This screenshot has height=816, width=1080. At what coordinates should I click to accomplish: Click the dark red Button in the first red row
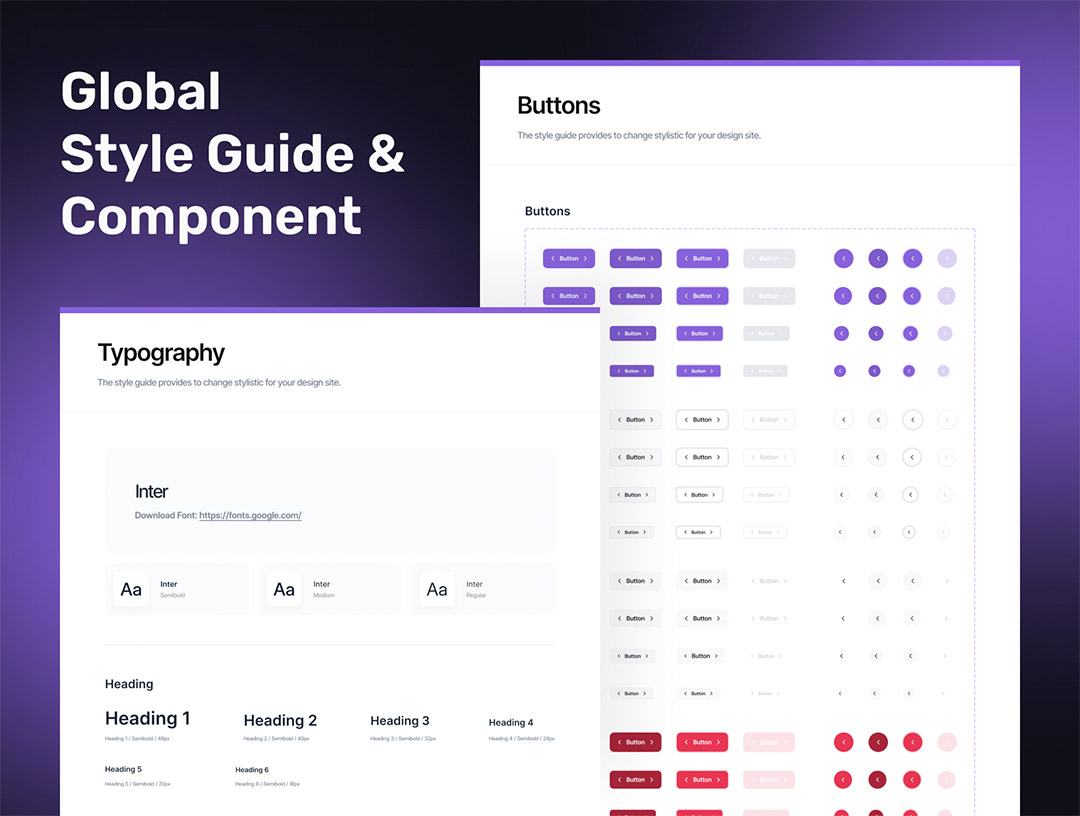point(635,742)
